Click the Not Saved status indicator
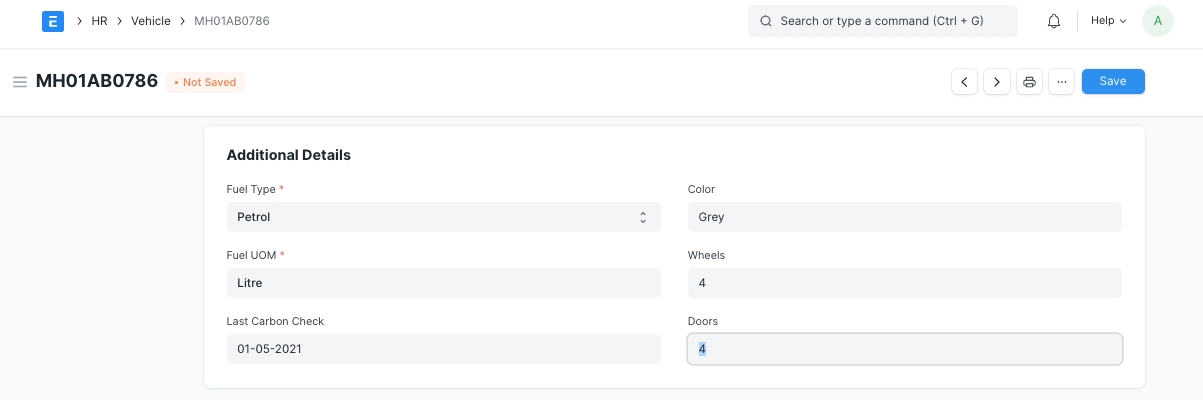The image size is (1203, 400). 205,82
